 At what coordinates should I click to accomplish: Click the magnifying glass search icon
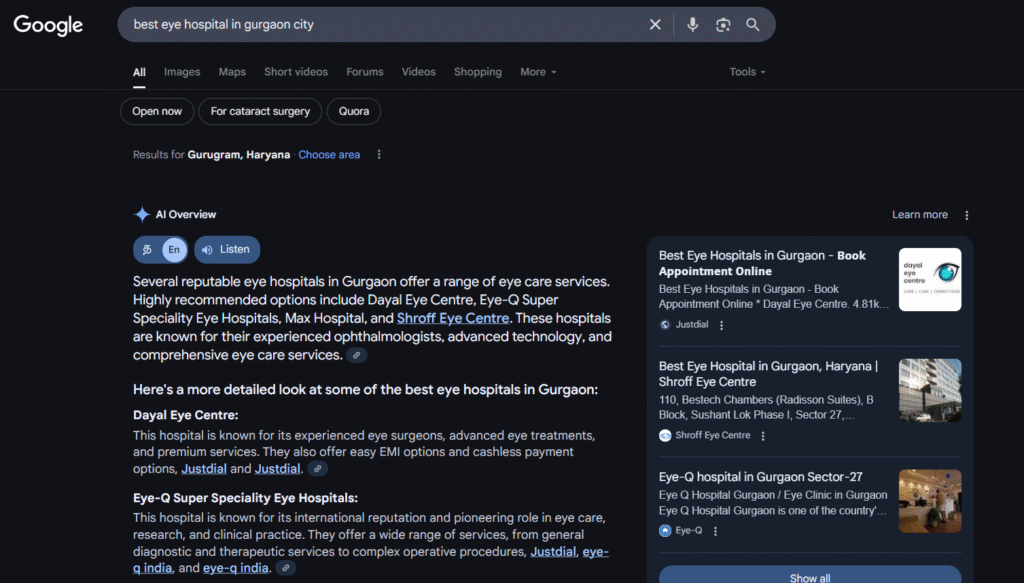(753, 25)
